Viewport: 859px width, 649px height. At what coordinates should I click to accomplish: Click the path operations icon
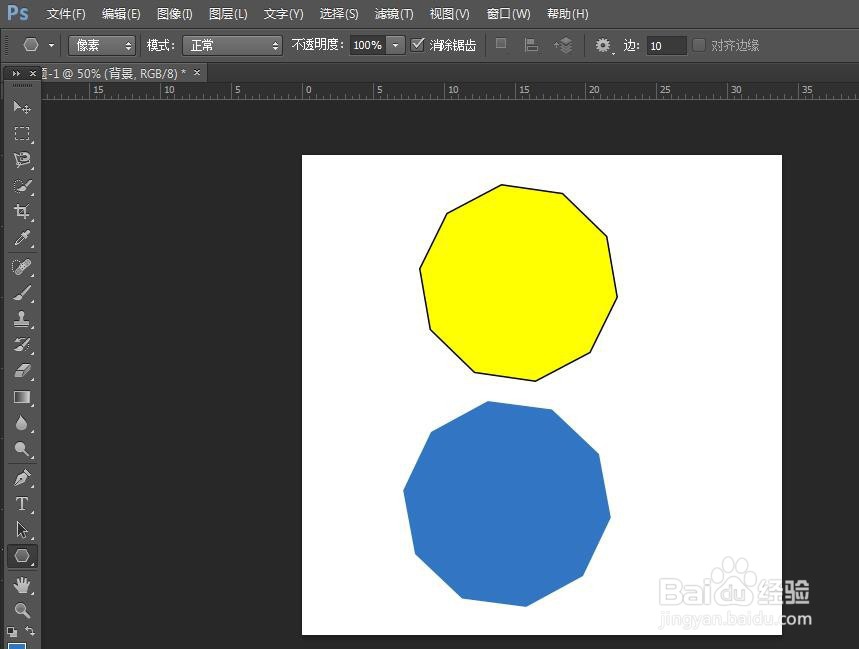click(501, 44)
